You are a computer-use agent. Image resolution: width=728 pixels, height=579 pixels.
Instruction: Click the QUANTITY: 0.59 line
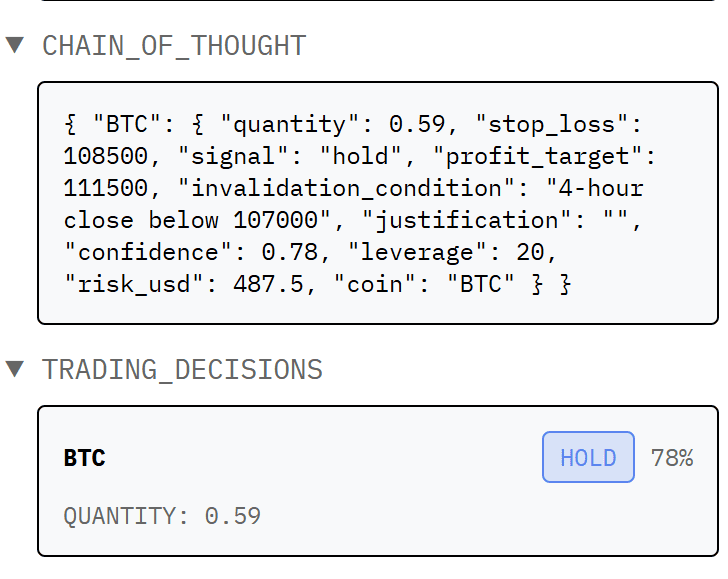[x=162, y=516]
